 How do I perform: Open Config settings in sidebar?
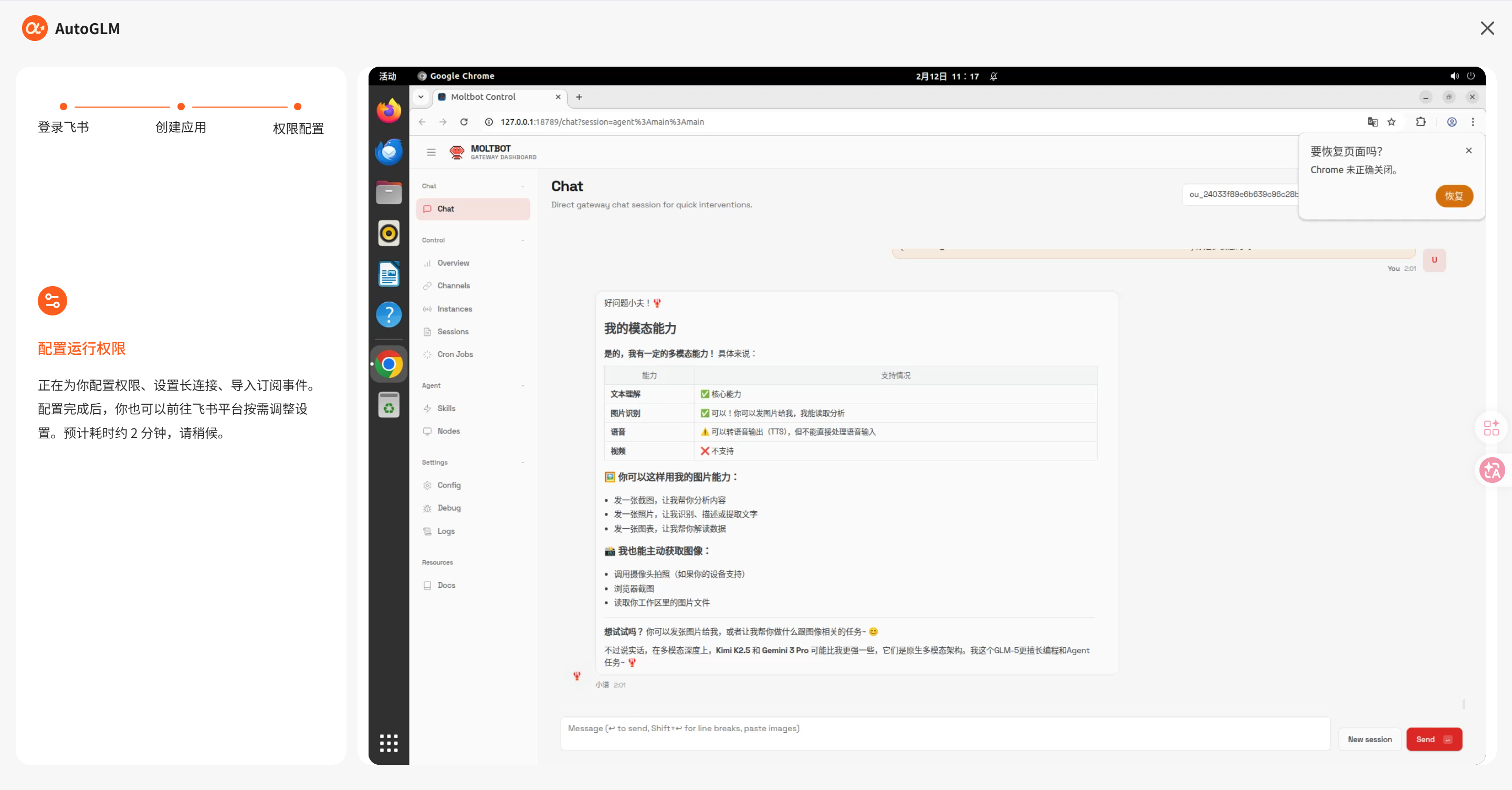tap(473, 486)
